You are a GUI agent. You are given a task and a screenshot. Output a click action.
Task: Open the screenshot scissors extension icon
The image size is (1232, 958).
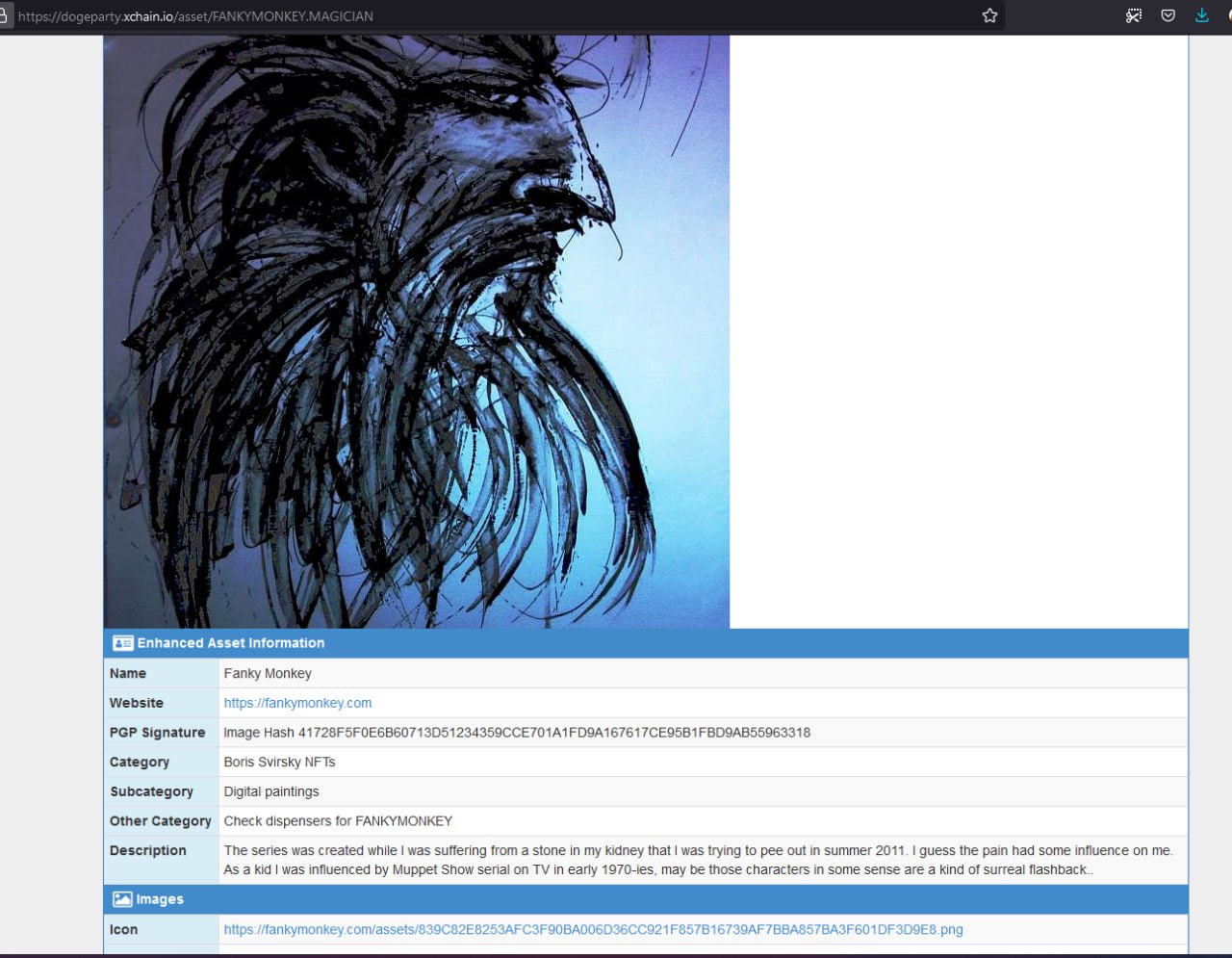pyautogui.click(x=1134, y=15)
